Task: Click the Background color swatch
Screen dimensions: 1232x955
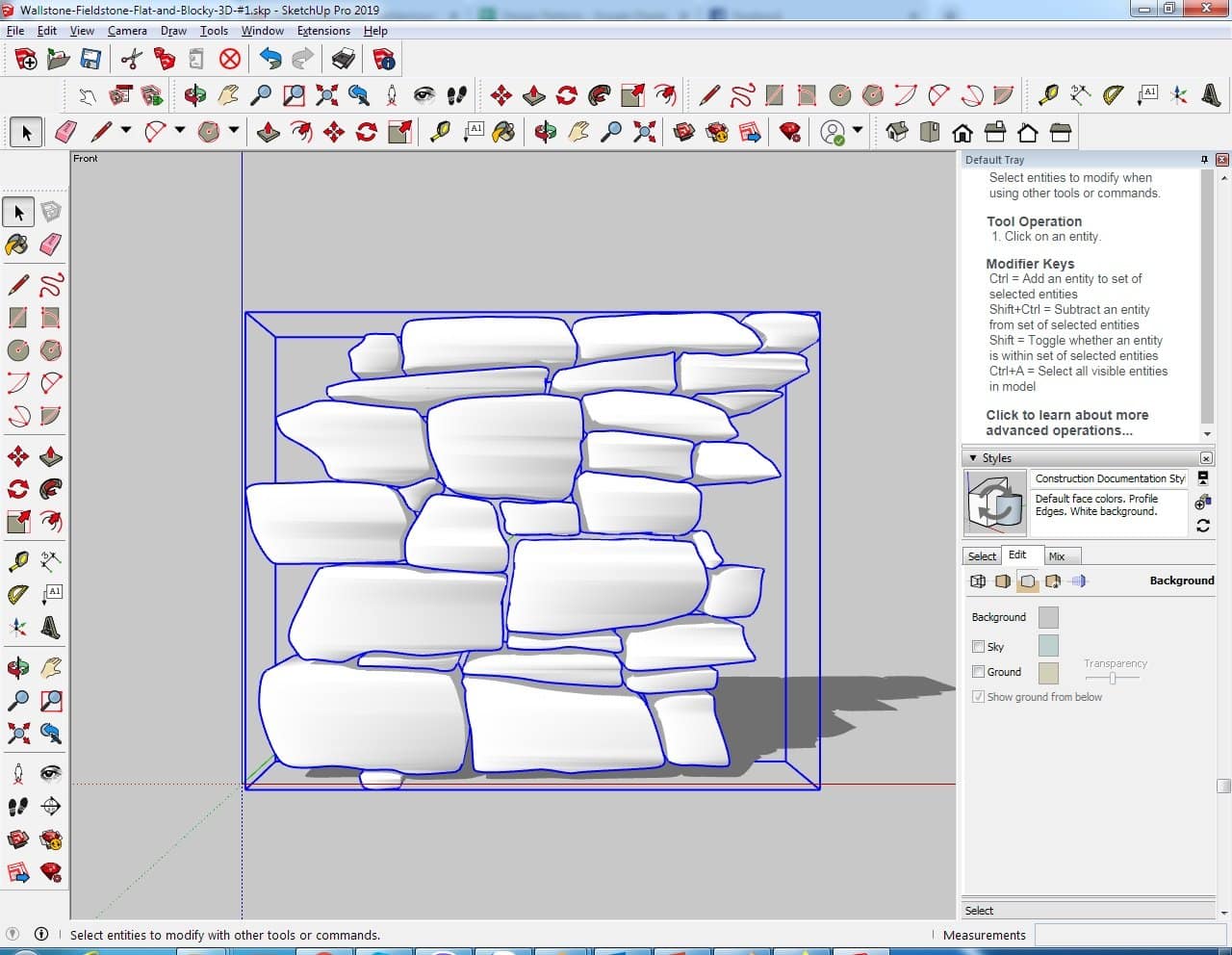Action: (1048, 617)
